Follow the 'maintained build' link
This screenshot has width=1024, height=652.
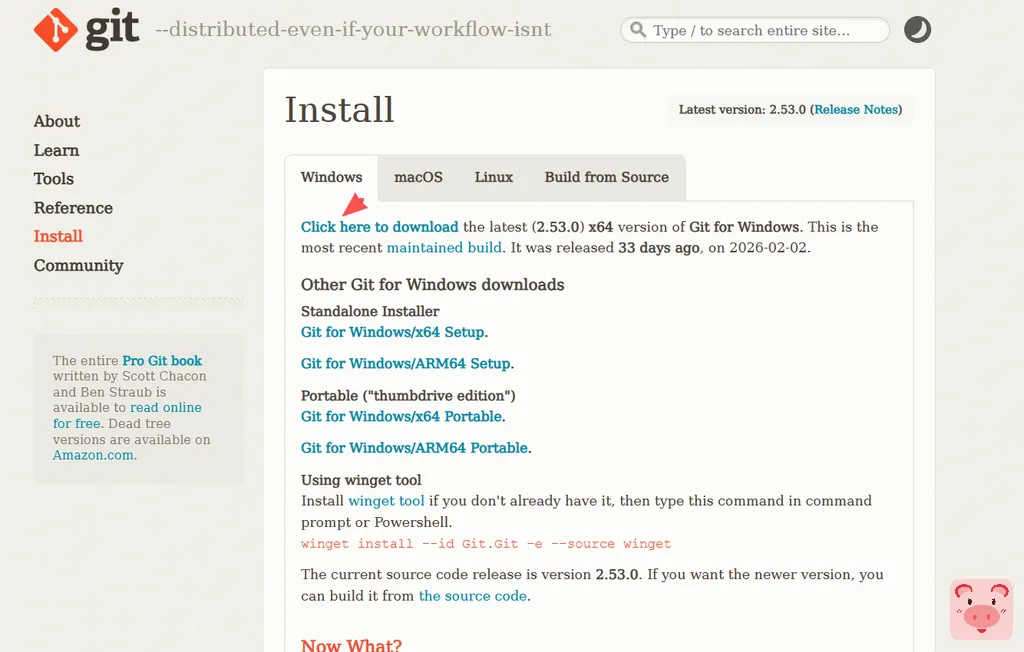(x=444, y=248)
